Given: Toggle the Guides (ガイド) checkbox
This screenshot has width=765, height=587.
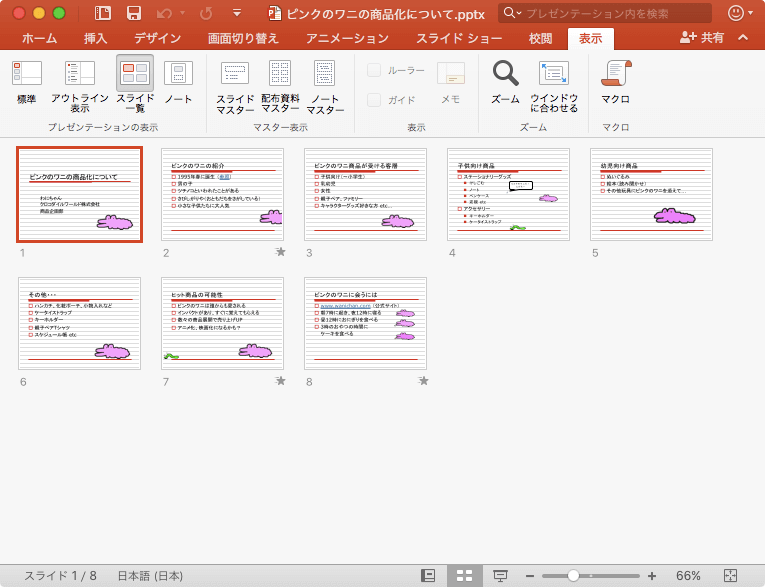Looking at the screenshot, I should tap(374, 100).
